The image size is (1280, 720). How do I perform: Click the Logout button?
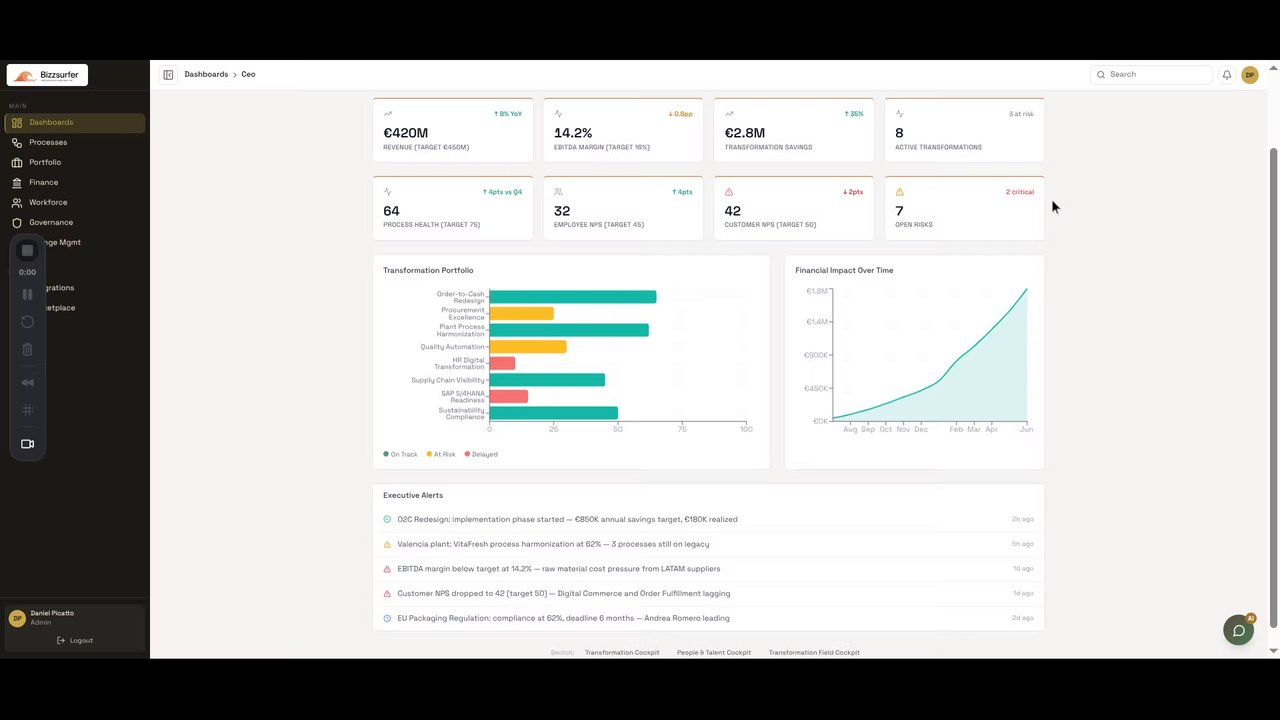[x=75, y=640]
